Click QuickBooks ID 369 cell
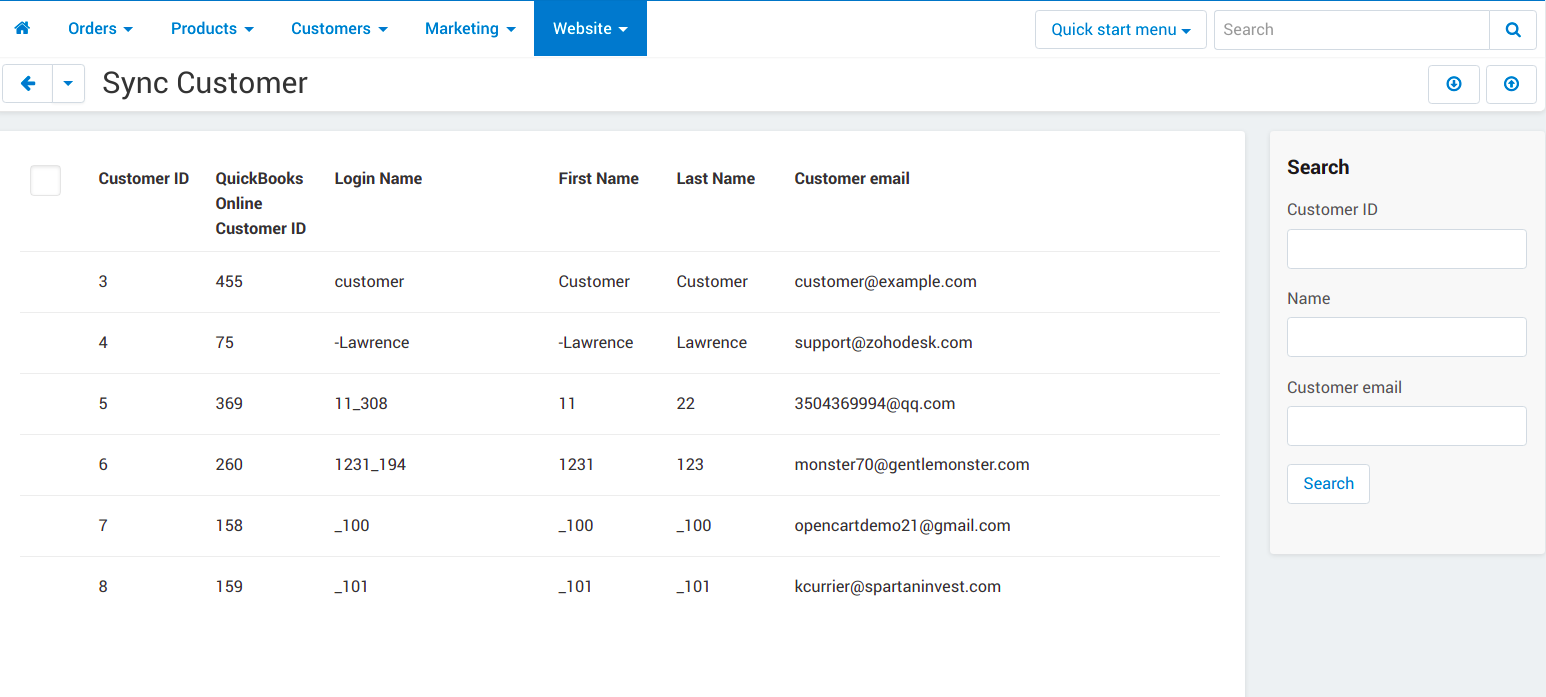Screen dimensions: 1546x697 coord(229,404)
